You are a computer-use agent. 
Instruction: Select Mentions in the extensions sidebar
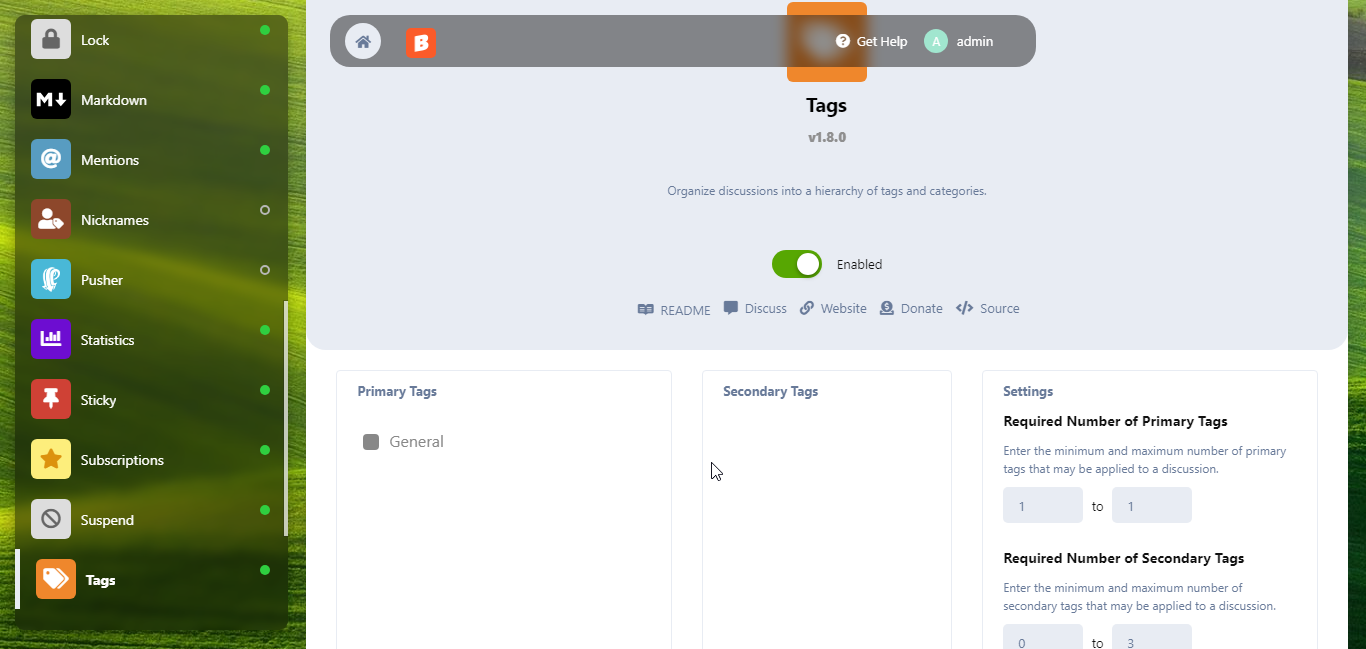click(x=110, y=160)
